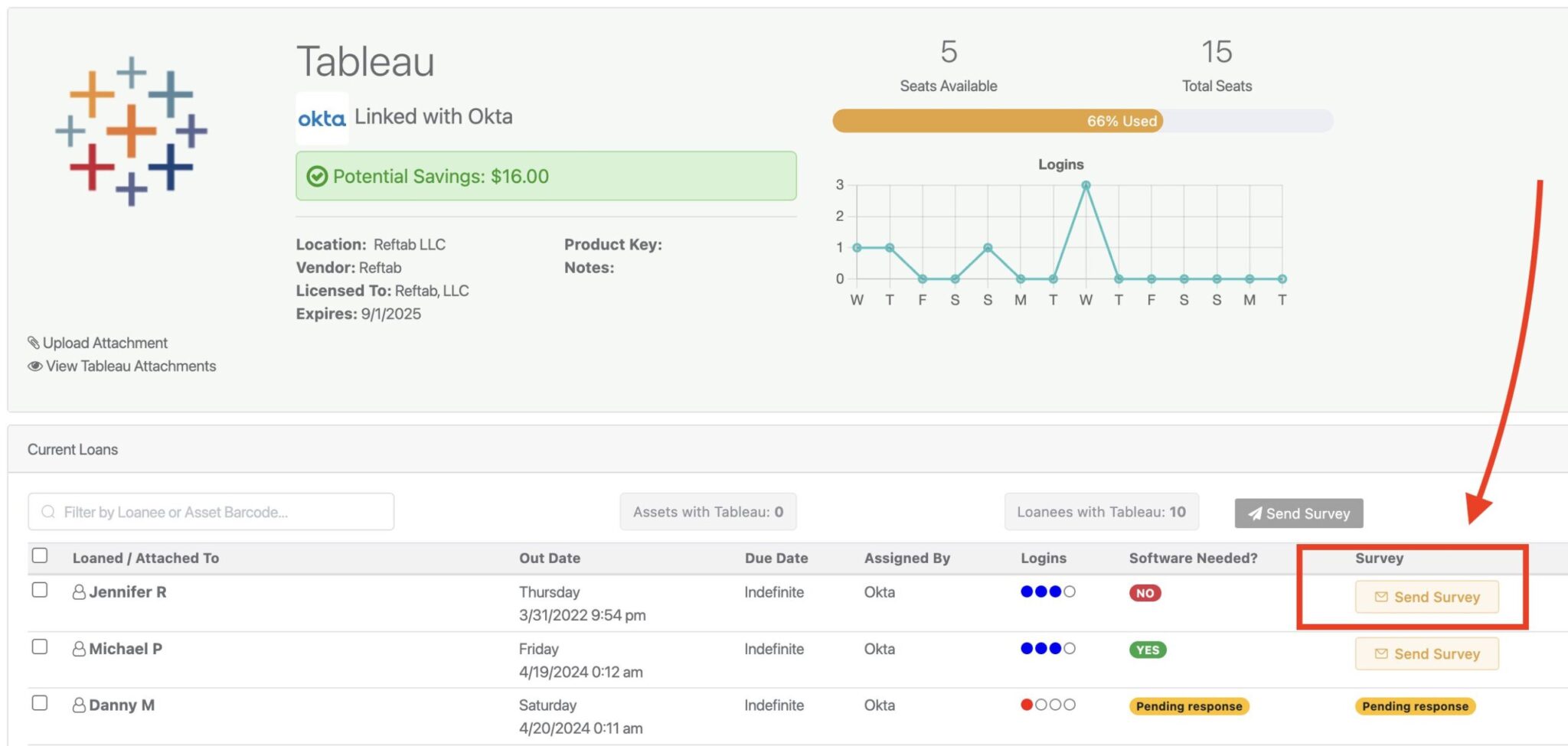The width and height of the screenshot is (1568, 746).
Task: Toggle the checkbox for Danny M
Action: (40, 703)
